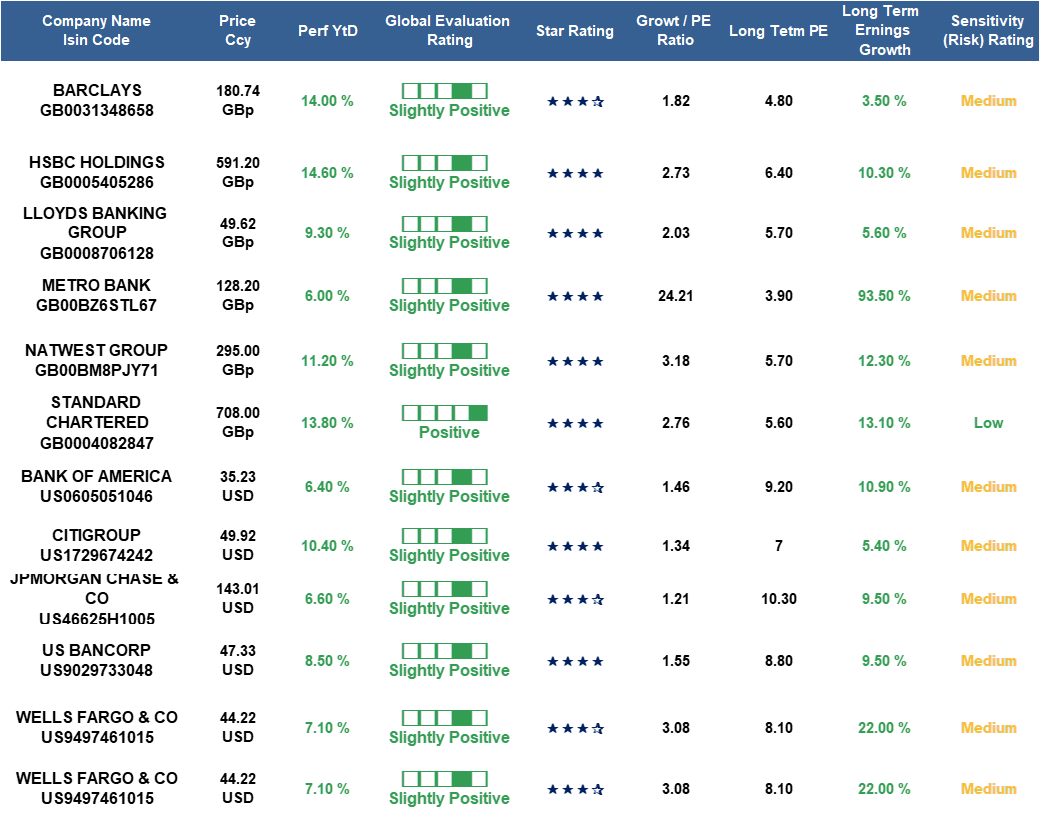Viewport: 1040px width, 821px height.
Task: Click Metro Bank's evaluation rating bar
Action: point(444,286)
